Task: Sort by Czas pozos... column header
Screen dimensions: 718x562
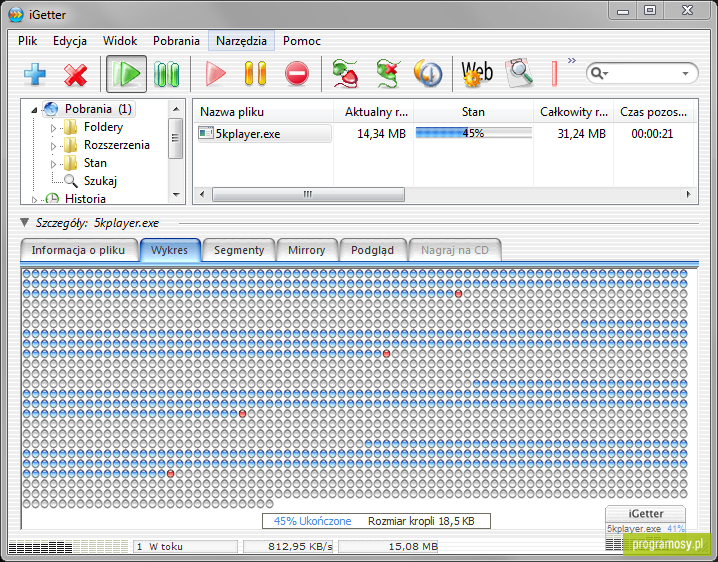Action: 653,112
